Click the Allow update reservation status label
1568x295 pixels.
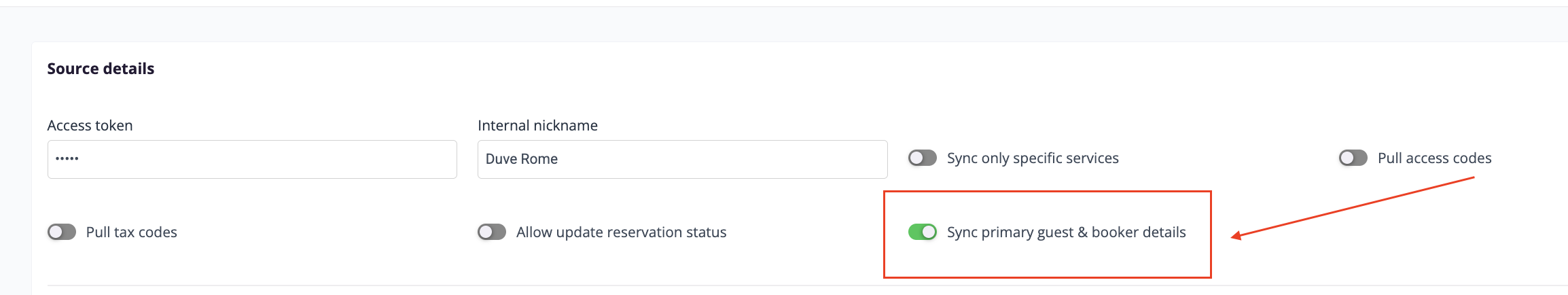click(x=621, y=232)
